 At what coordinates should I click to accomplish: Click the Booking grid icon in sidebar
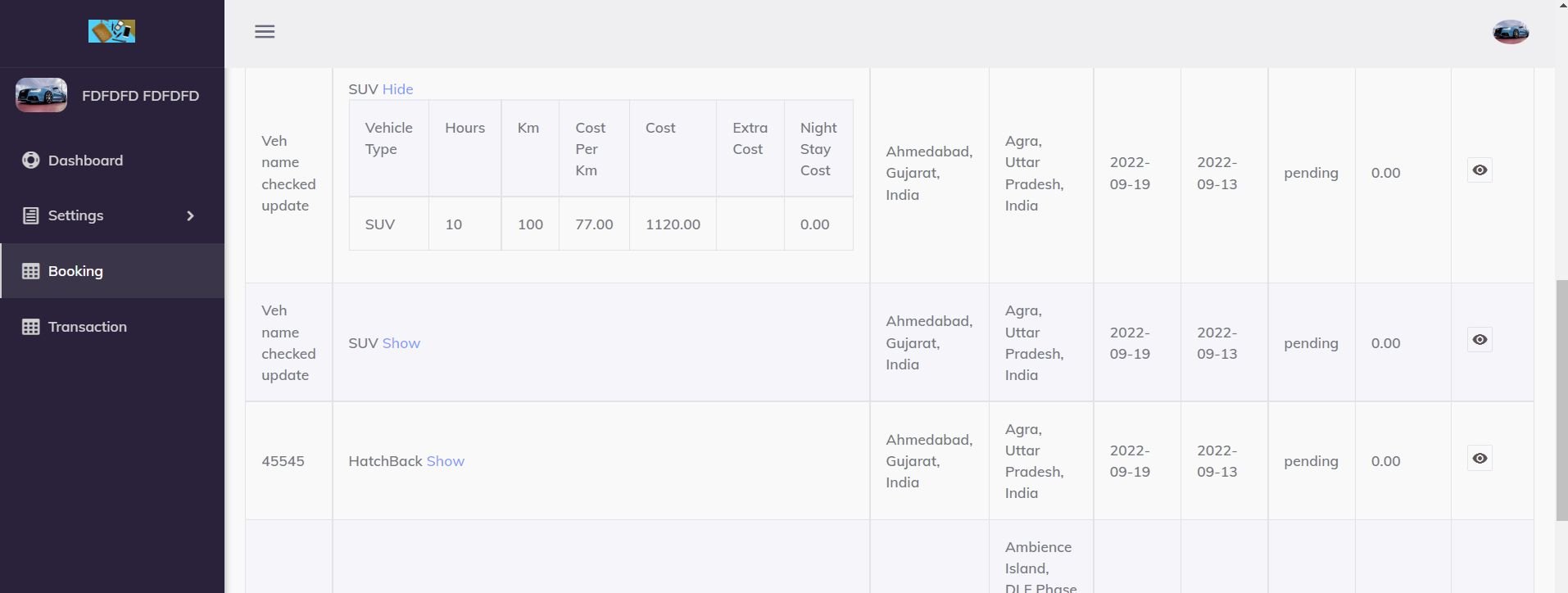tap(30, 271)
